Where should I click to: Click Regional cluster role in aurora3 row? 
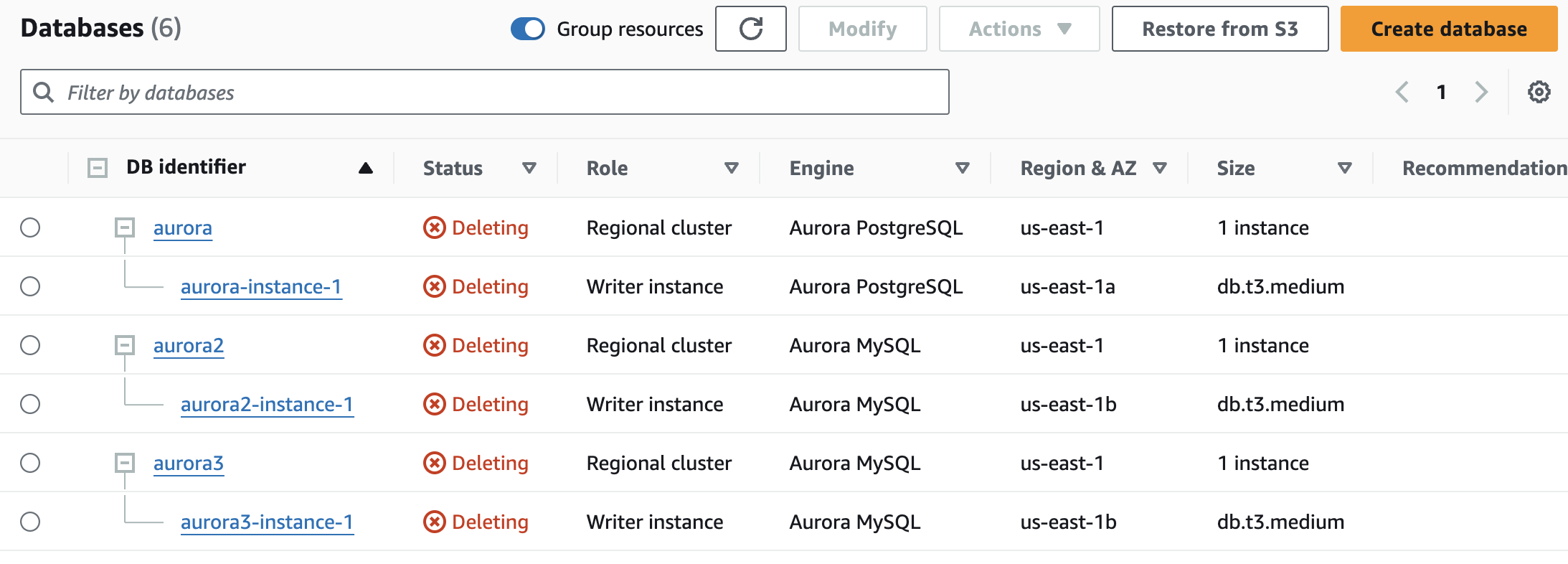(x=658, y=464)
